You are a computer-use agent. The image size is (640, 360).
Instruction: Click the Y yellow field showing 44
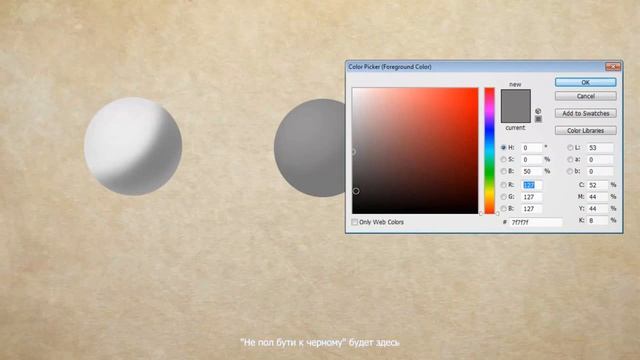[598, 209]
